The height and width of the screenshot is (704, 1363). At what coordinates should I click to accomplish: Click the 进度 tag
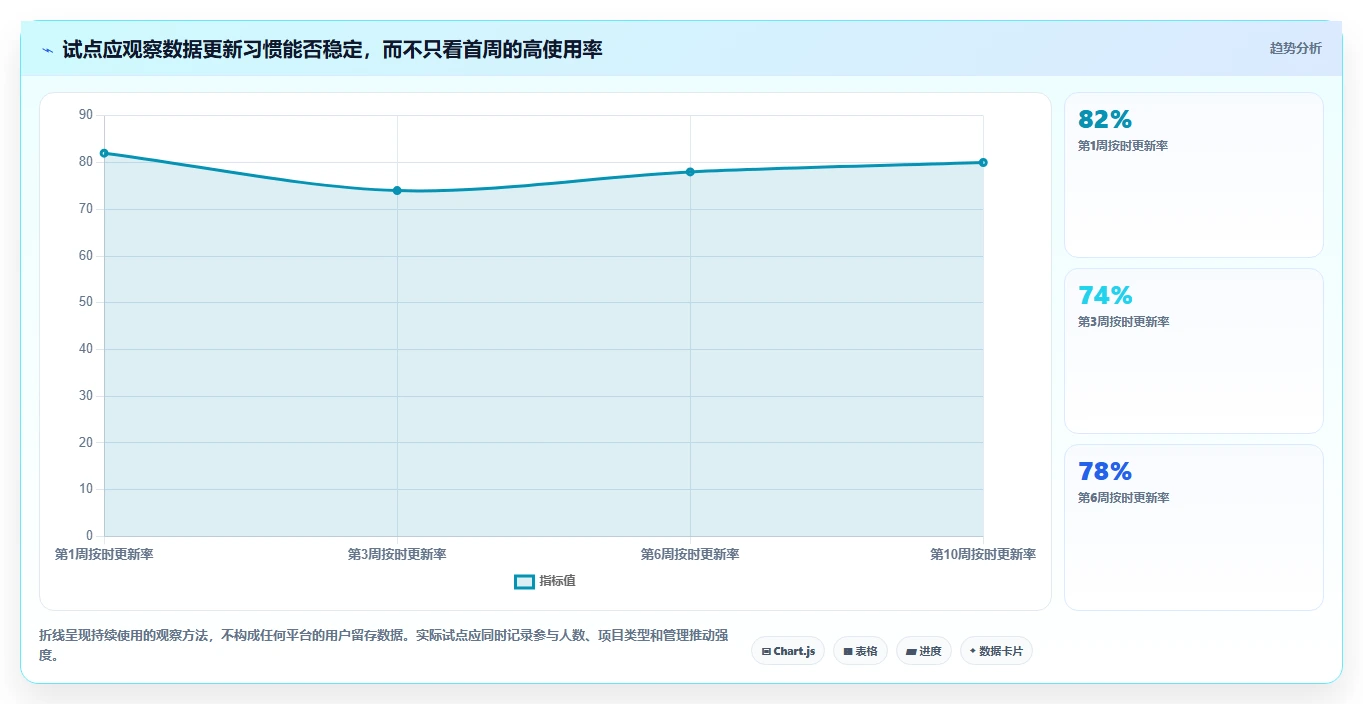pos(924,651)
